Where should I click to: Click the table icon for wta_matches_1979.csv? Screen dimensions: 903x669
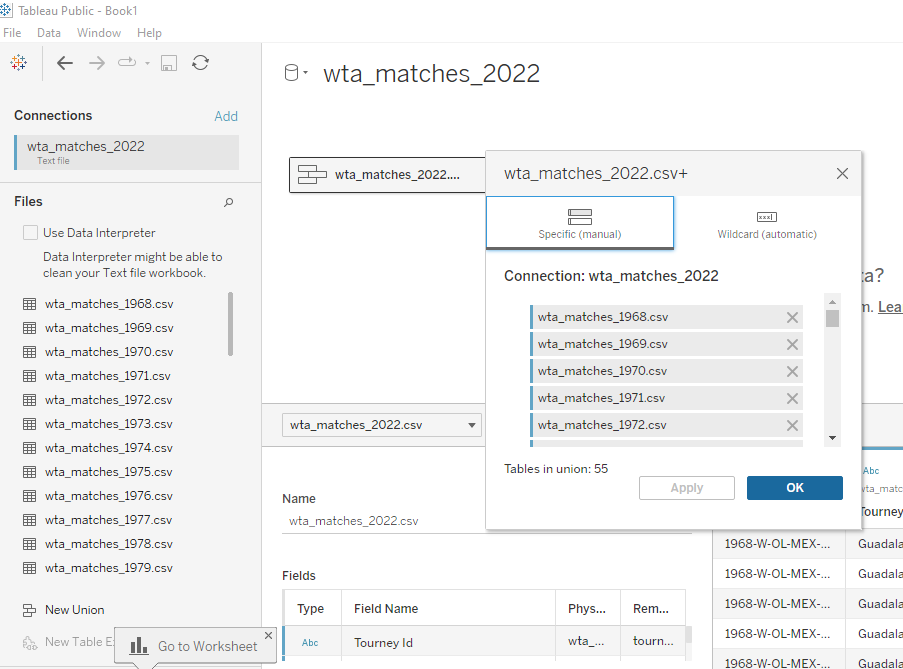29,568
